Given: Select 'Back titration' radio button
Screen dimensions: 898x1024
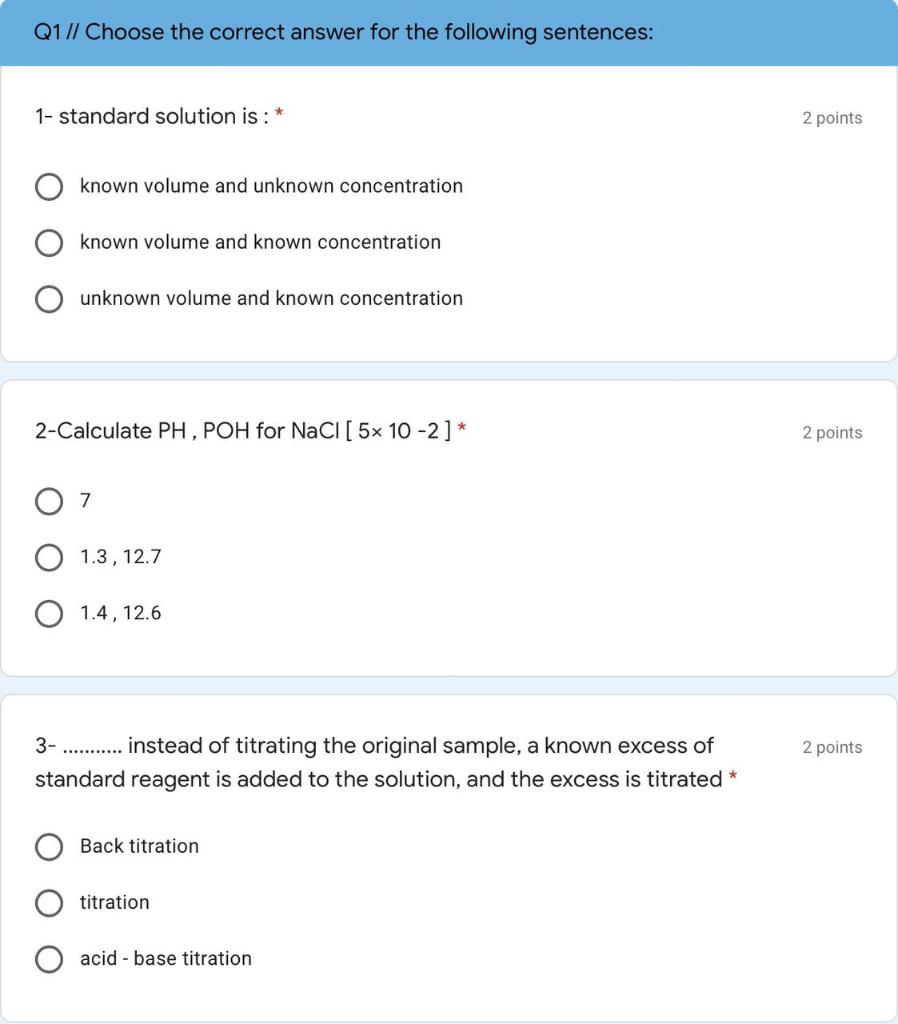Looking at the screenshot, I should click(x=49, y=847).
